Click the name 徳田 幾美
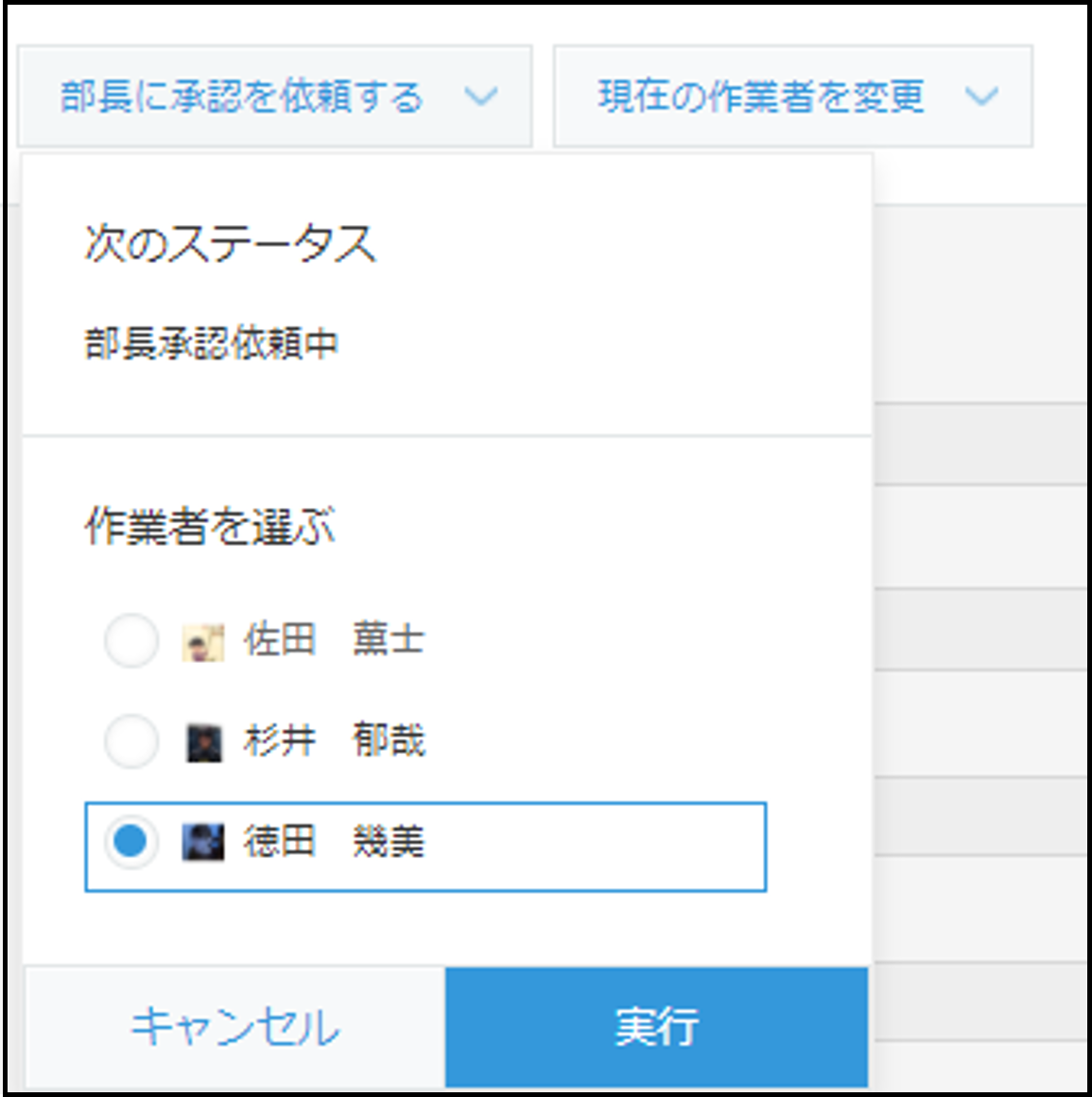Screen dimensions: 1092x1097 click(x=334, y=842)
